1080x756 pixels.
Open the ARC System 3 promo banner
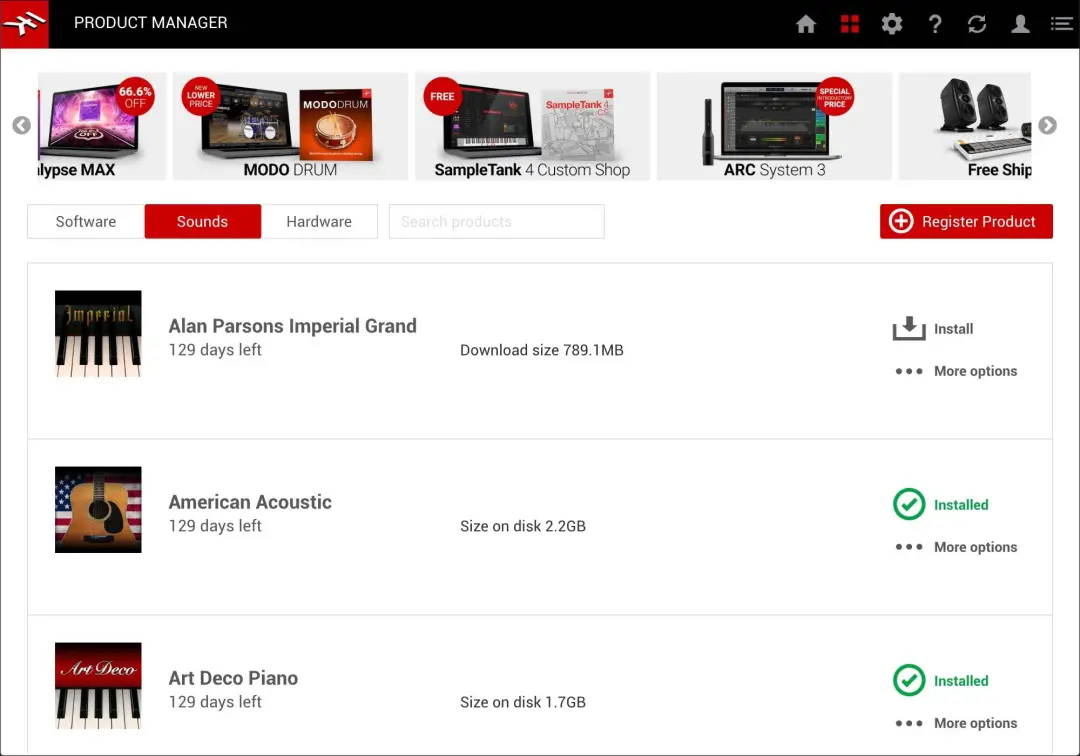[x=774, y=126]
